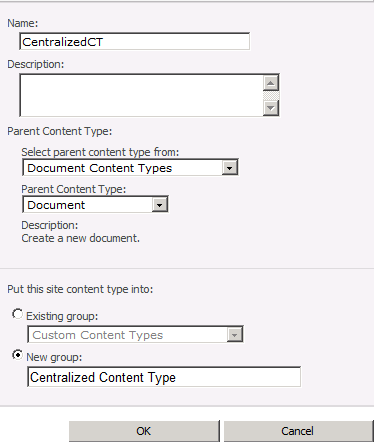Click the New group text field

click(x=164, y=377)
